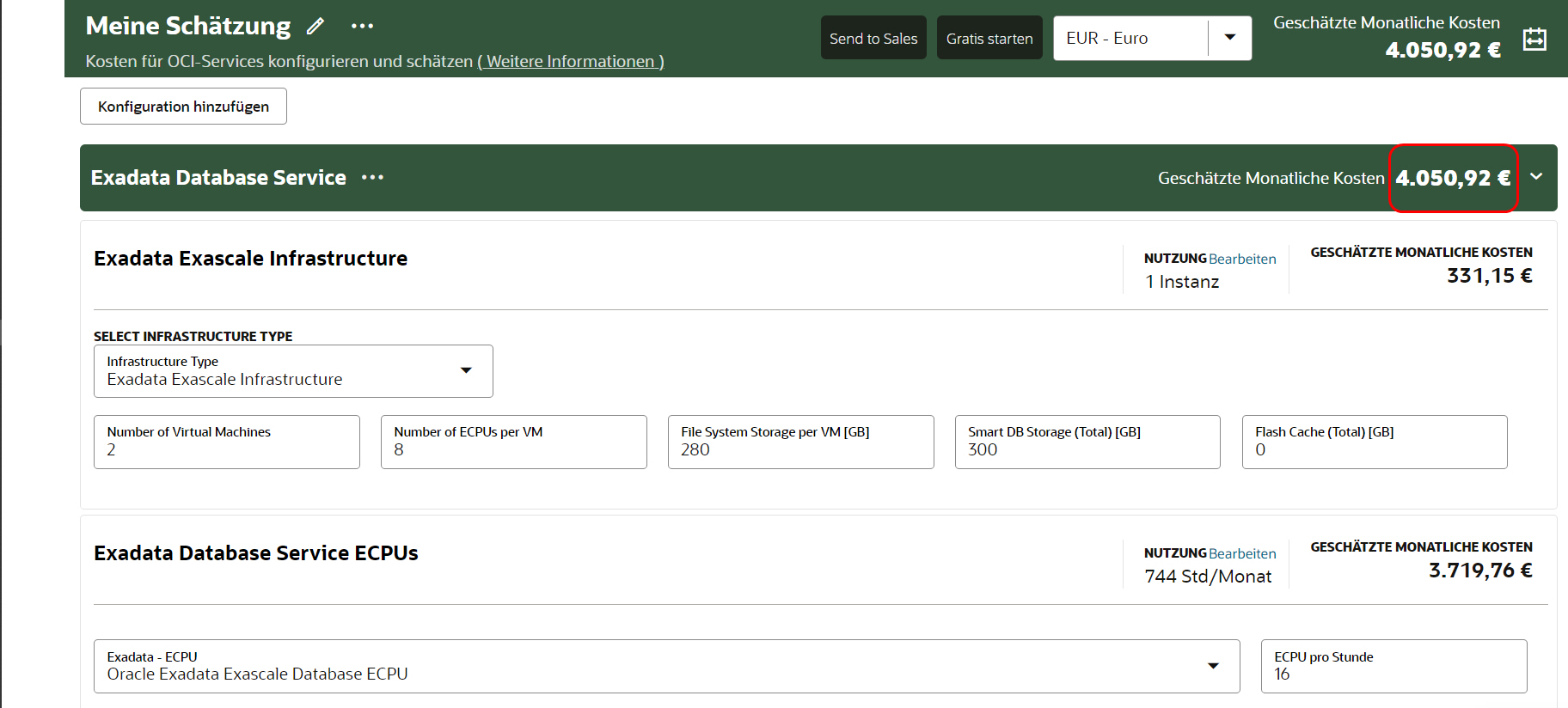This screenshot has height=708, width=1568.
Task: Open the three-dot menu next to Meine Schätzung
Action: click(362, 27)
